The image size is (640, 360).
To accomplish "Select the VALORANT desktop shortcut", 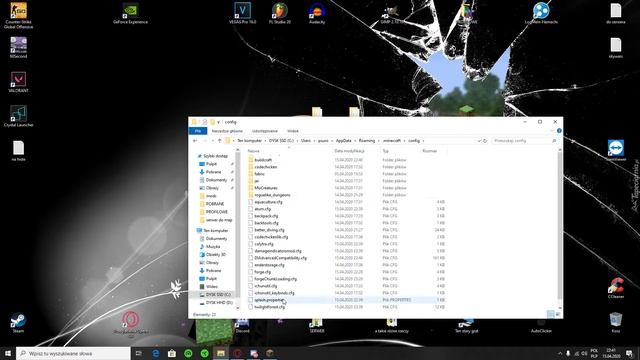I will pos(18,82).
